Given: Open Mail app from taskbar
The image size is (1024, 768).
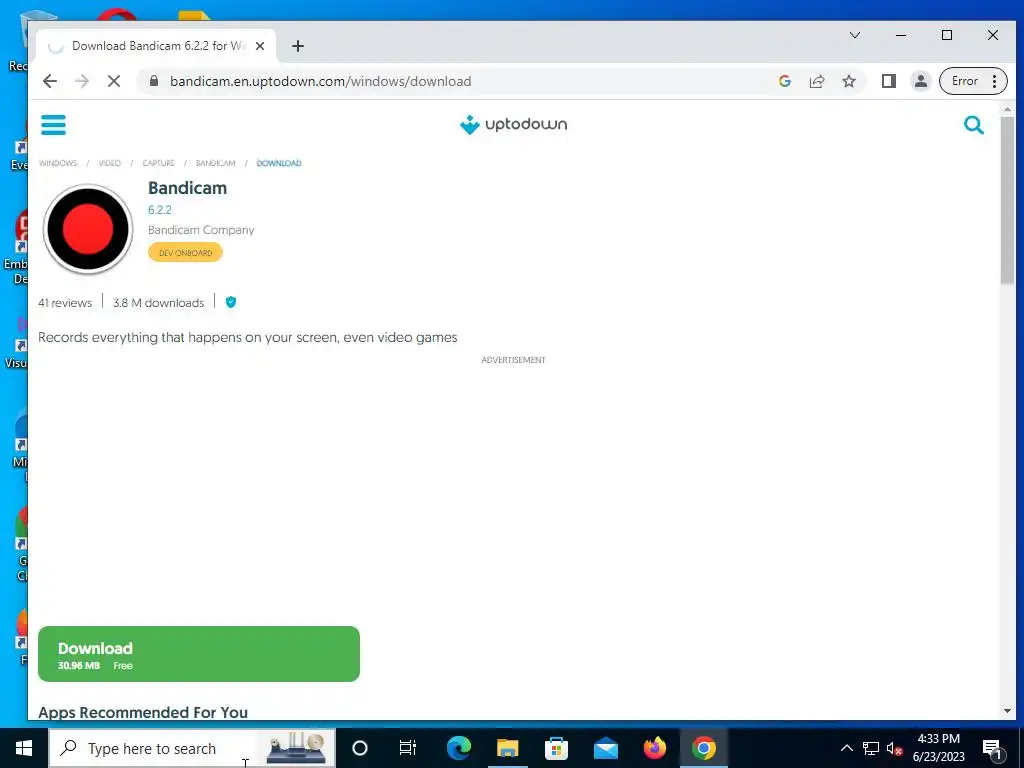Looking at the screenshot, I should click(x=605, y=748).
